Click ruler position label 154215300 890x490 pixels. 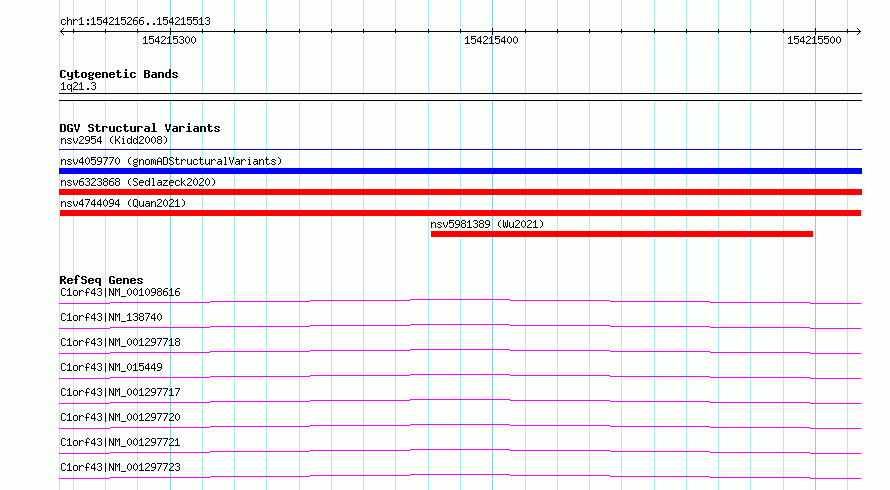coord(169,40)
